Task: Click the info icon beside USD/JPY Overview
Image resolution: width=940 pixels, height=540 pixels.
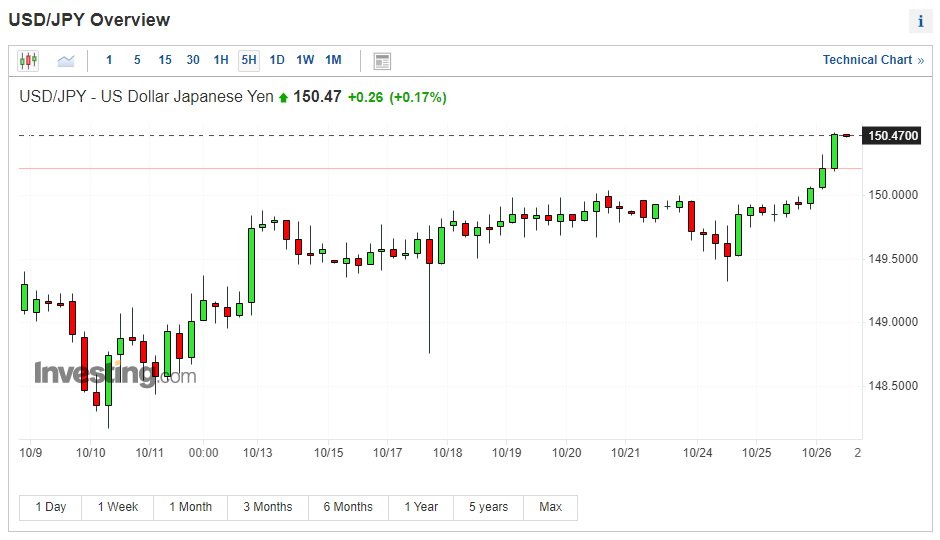Action: point(920,22)
